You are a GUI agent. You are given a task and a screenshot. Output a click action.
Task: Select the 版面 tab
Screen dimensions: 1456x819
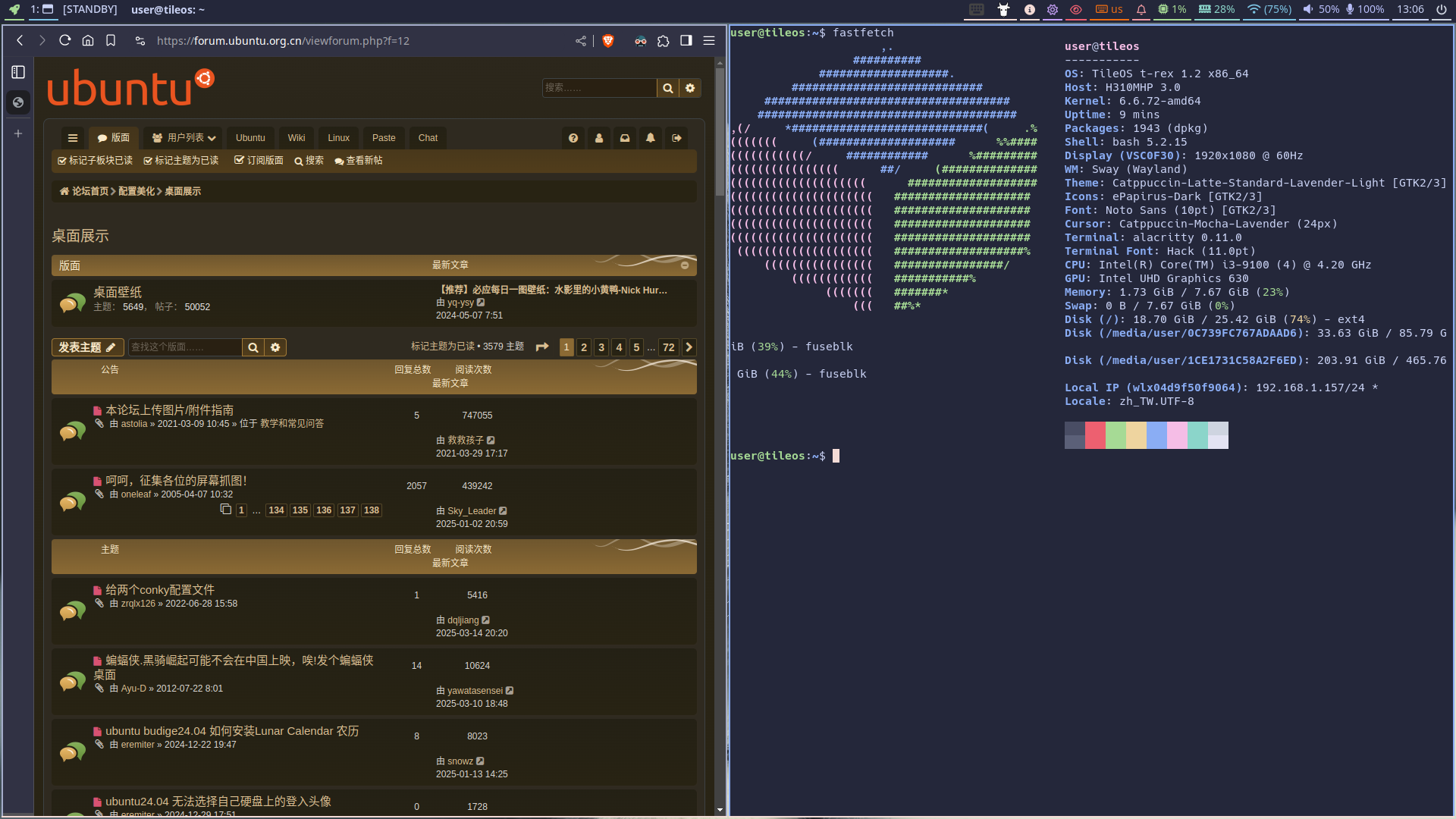[x=114, y=138]
